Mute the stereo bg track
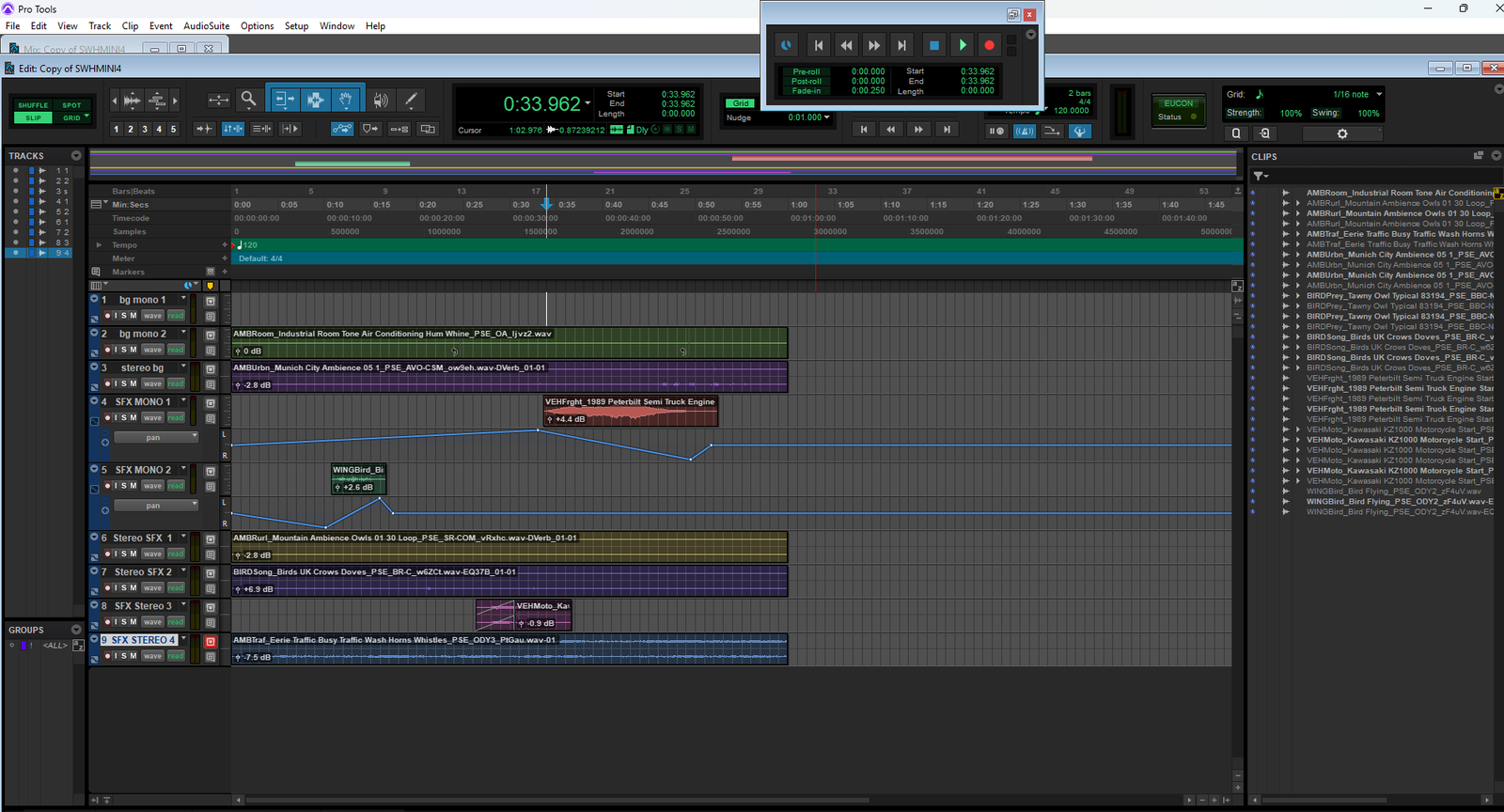This screenshot has height=812, width=1504. (x=133, y=383)
